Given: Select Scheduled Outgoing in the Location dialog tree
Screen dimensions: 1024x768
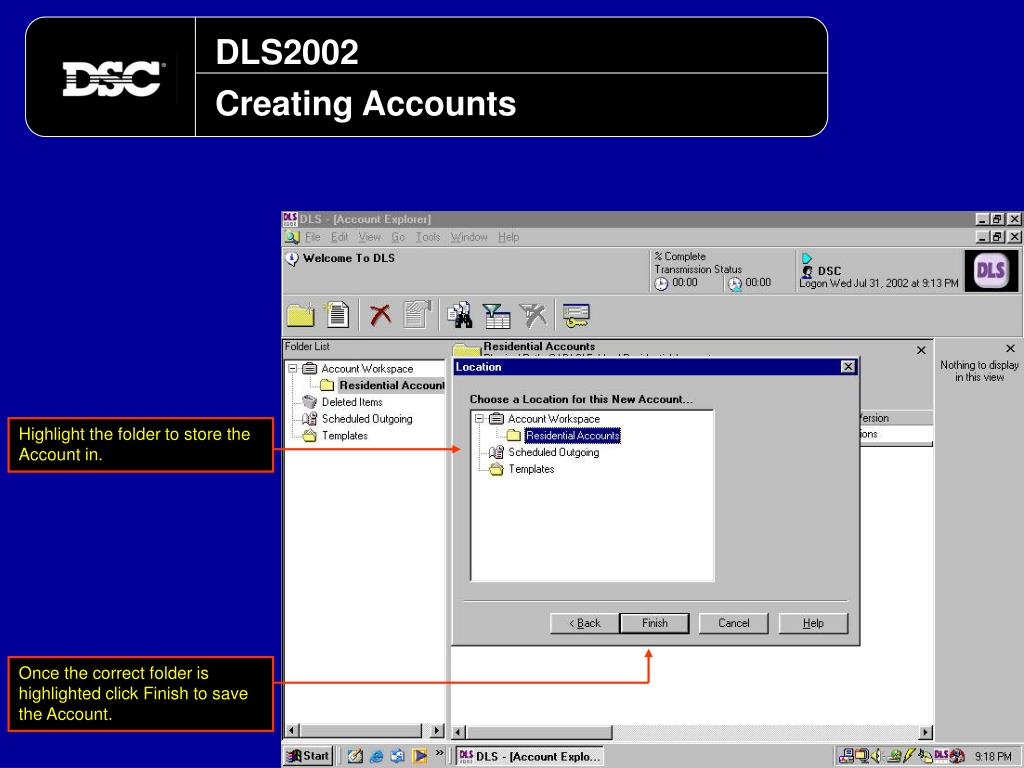Looking at the screenshot, I should tap(553, 452).
